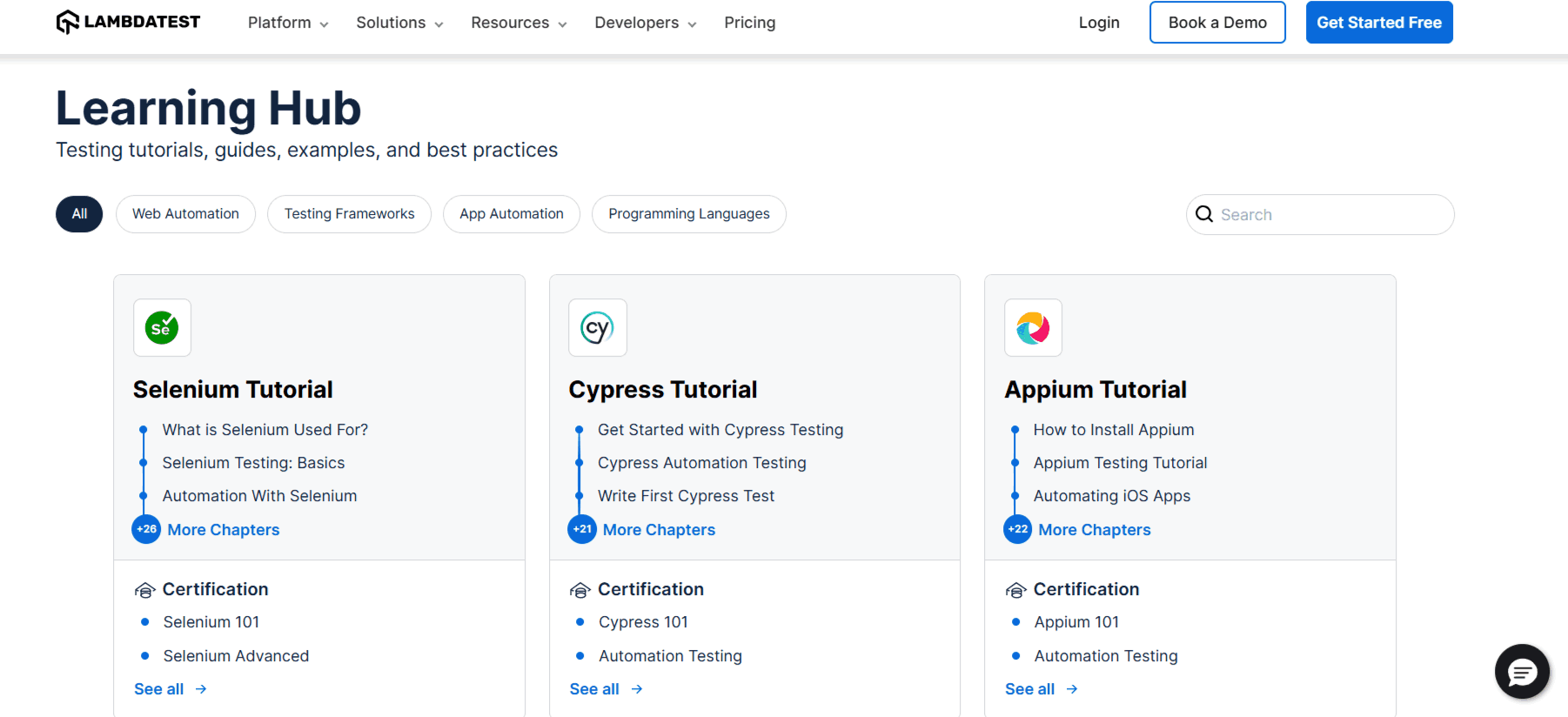The image size is (1568, 717).
Task: Open Appium More Chapters link
Action: (1095, 530)
